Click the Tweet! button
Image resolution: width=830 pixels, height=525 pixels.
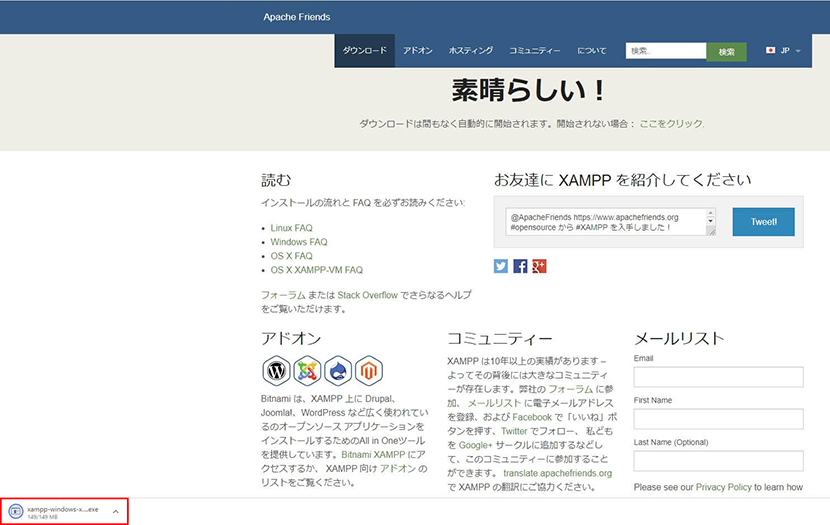tap(763, 222)
